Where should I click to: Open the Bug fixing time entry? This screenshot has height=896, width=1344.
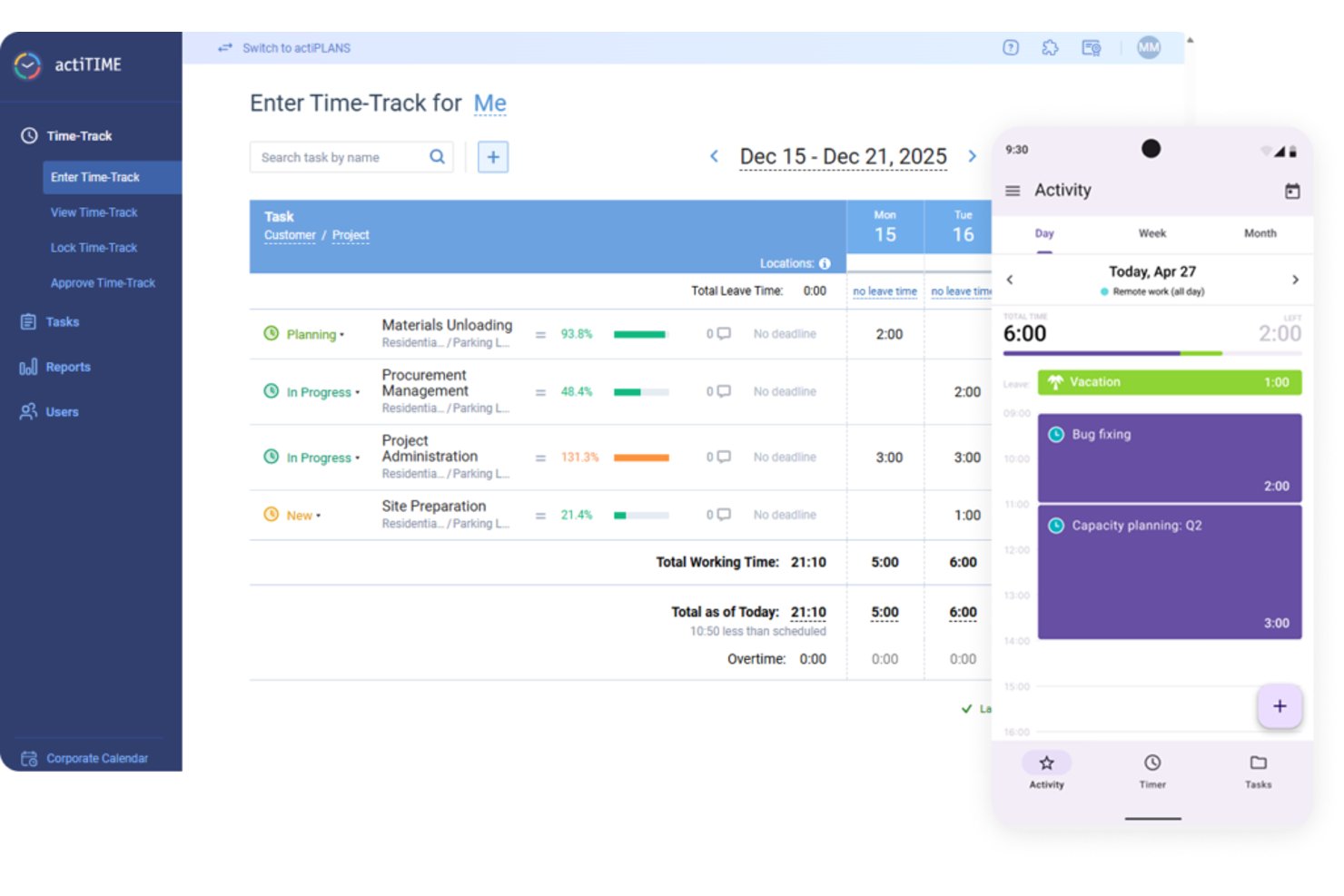coord(1170,458)
